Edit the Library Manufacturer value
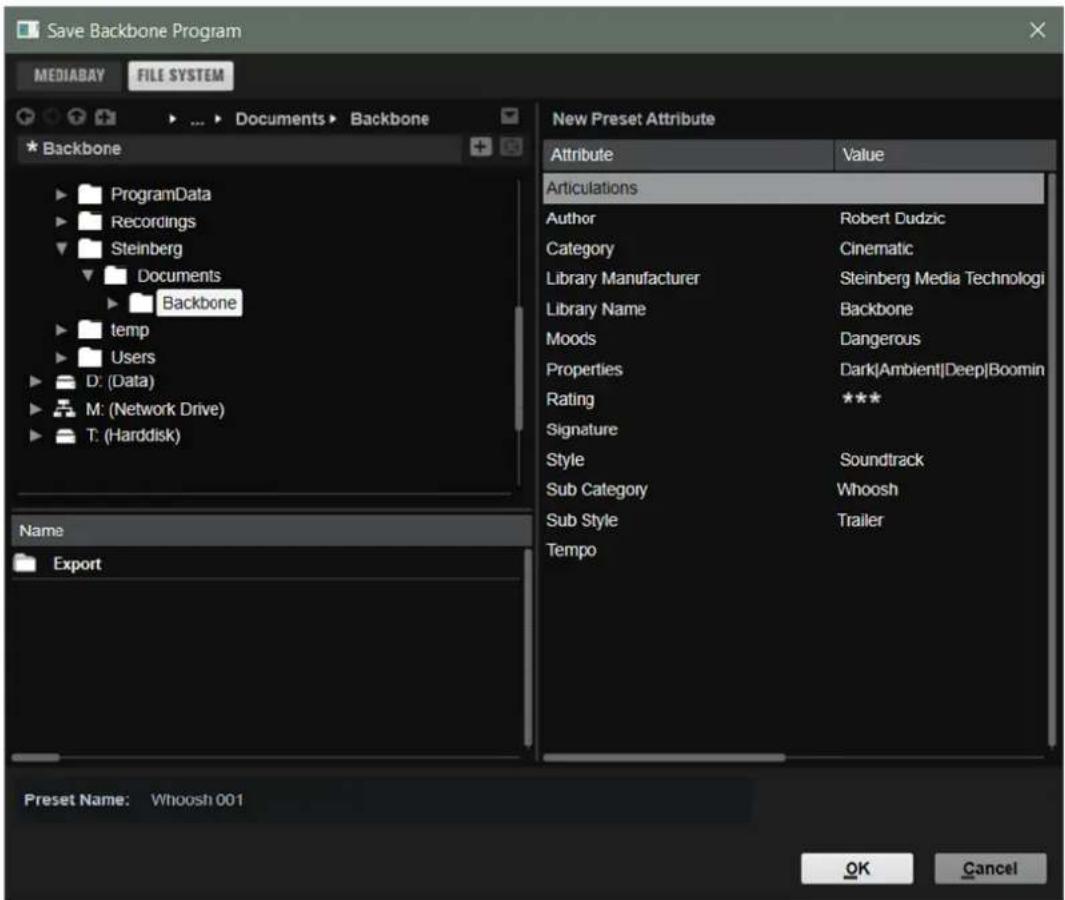 941,278
